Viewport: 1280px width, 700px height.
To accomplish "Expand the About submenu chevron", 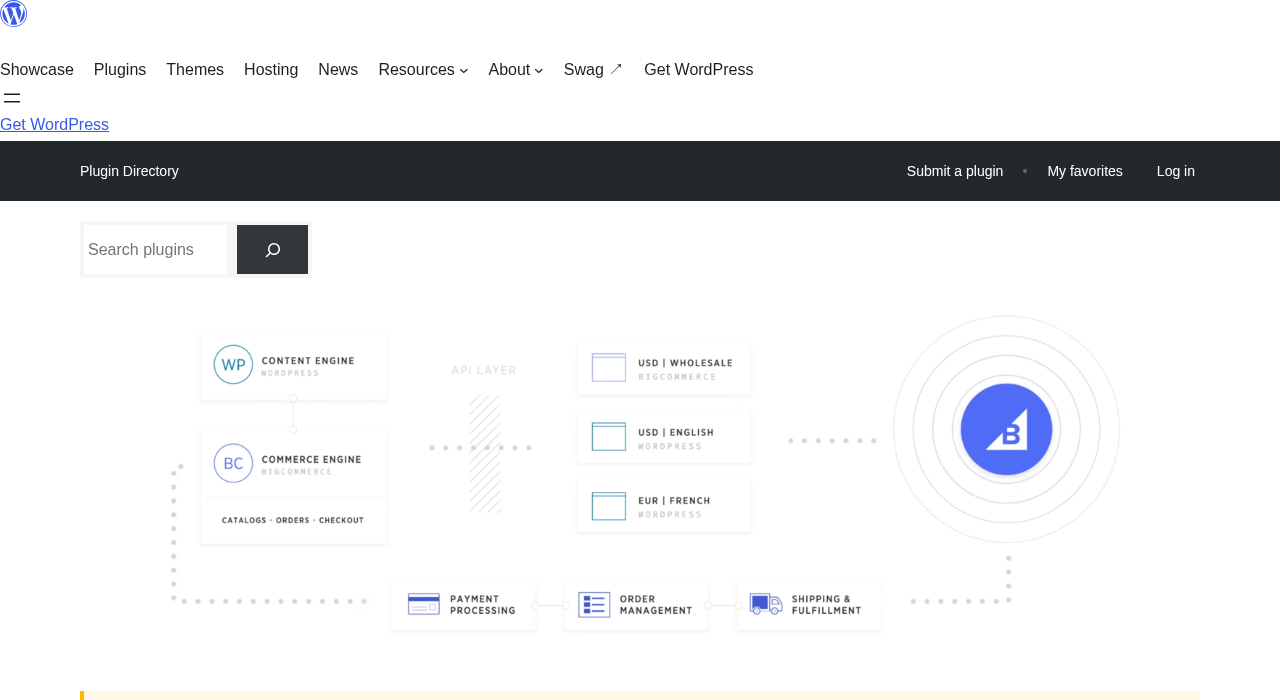I will [x=539, y=71].
